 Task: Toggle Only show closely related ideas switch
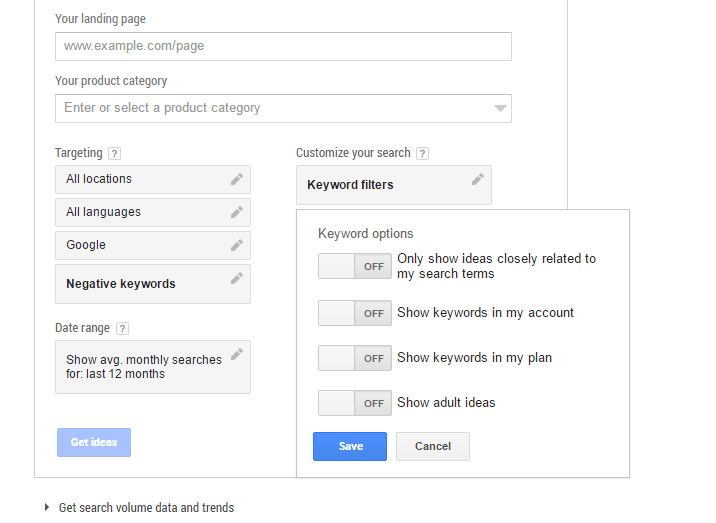(x=354, y=266)
